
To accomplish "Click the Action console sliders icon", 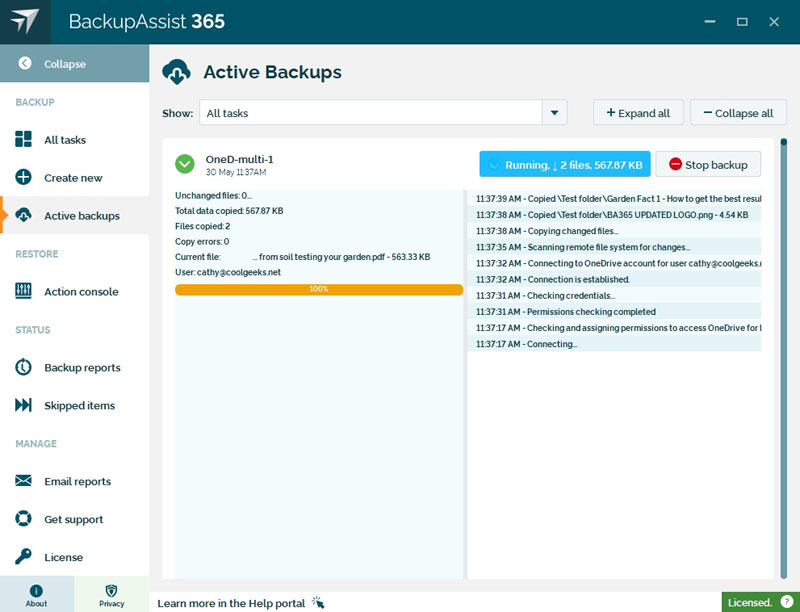I will pos(23,291).
